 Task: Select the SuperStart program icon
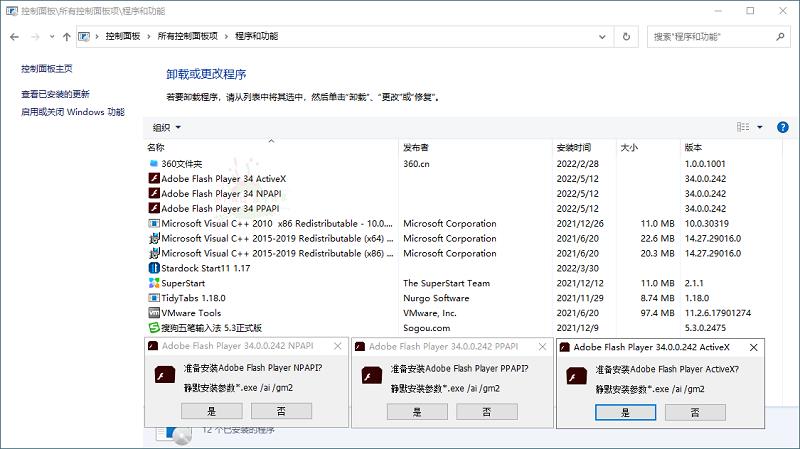click(x=153, y=283)
